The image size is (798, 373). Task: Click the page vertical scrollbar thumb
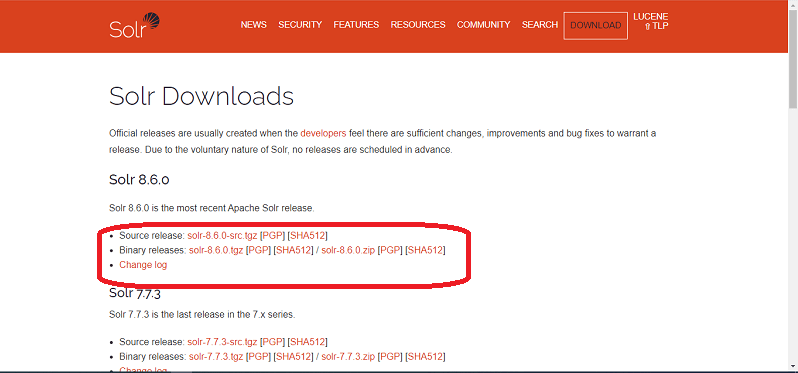pos(792,60)
